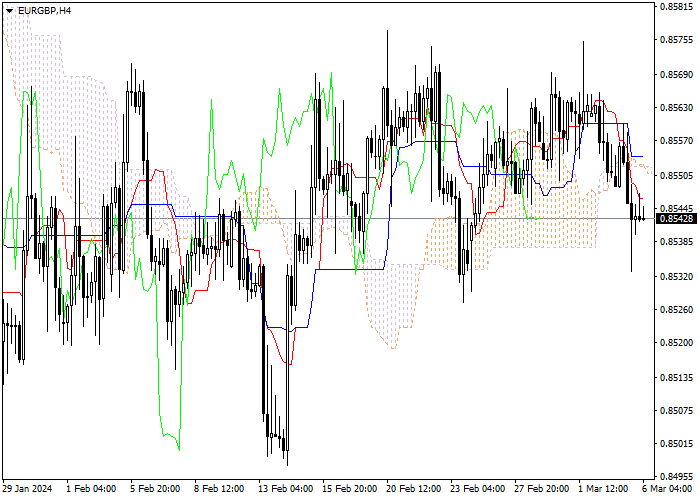Select the current price label 0.85428

676,219
